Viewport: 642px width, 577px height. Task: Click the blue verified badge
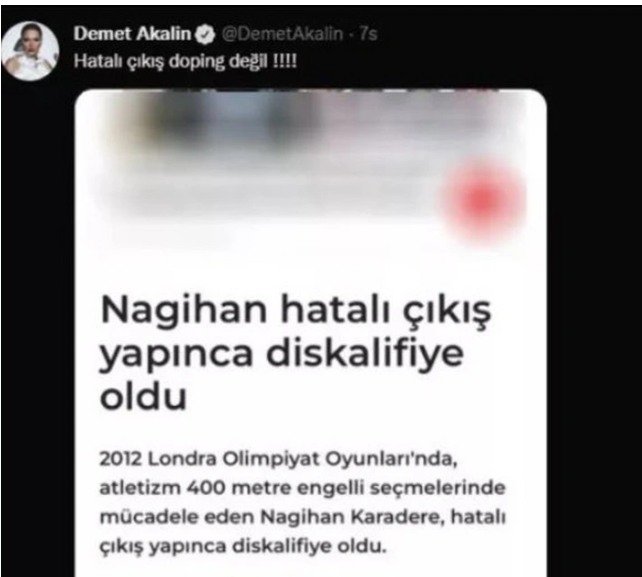205,34
